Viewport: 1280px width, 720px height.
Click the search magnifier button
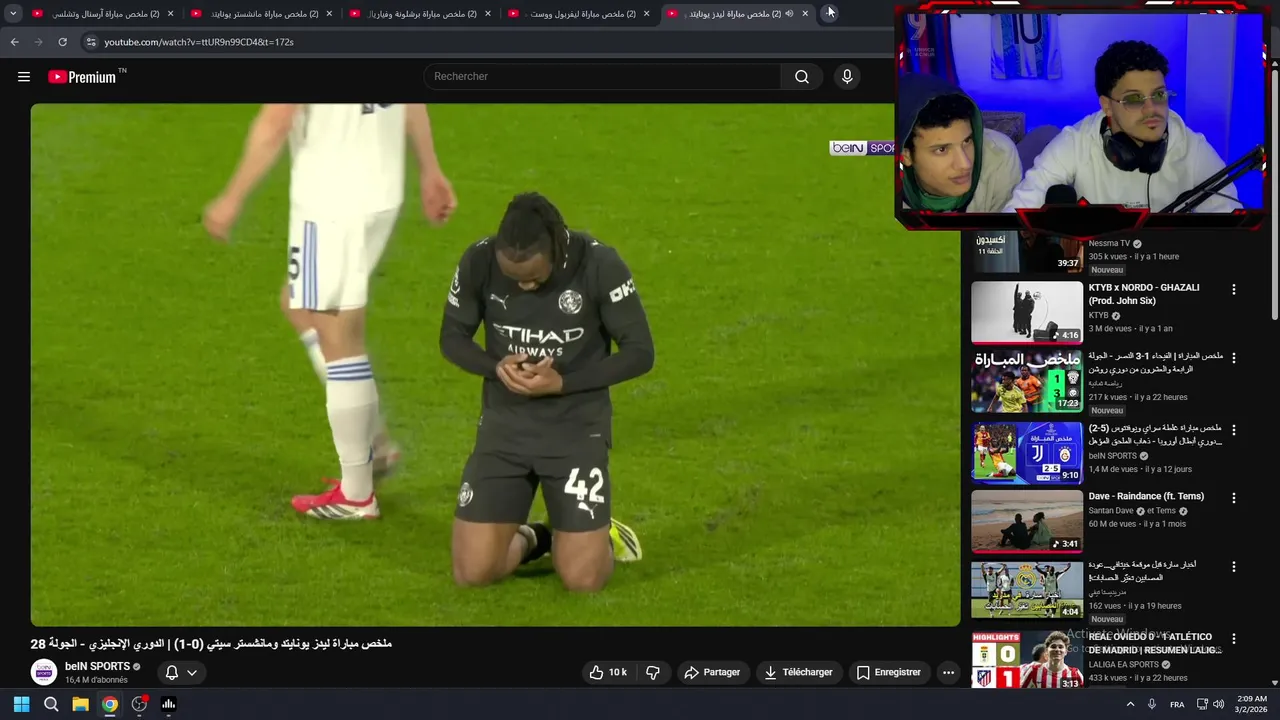point(802,77)
